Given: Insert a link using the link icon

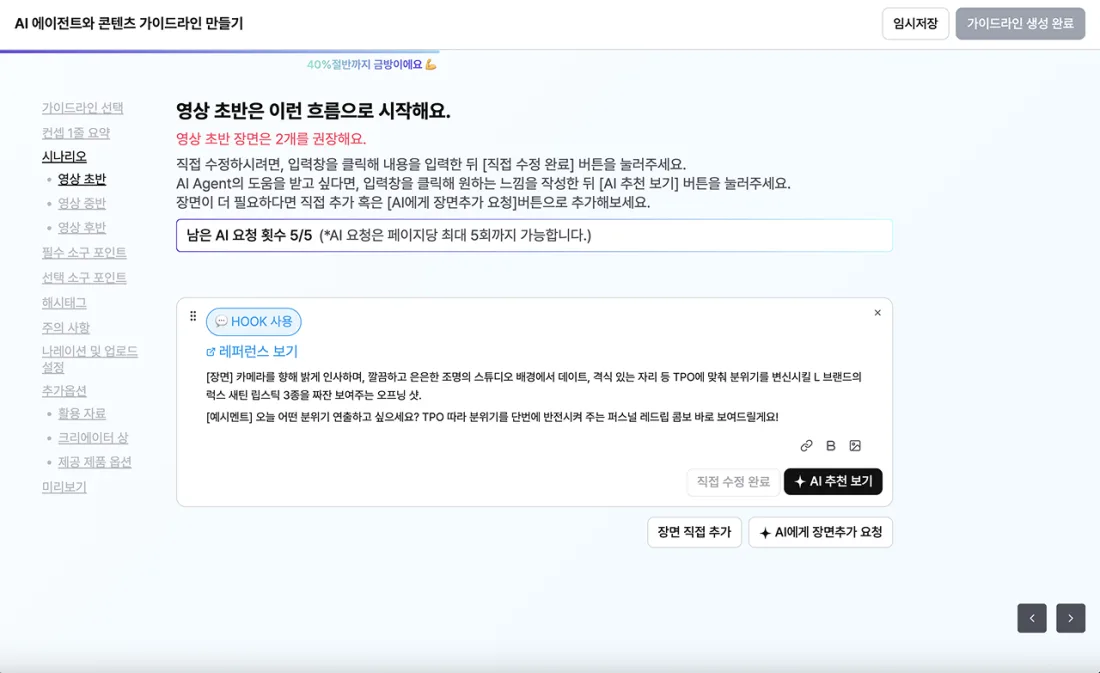Looking at the screenshot, I should pos(806,446).
